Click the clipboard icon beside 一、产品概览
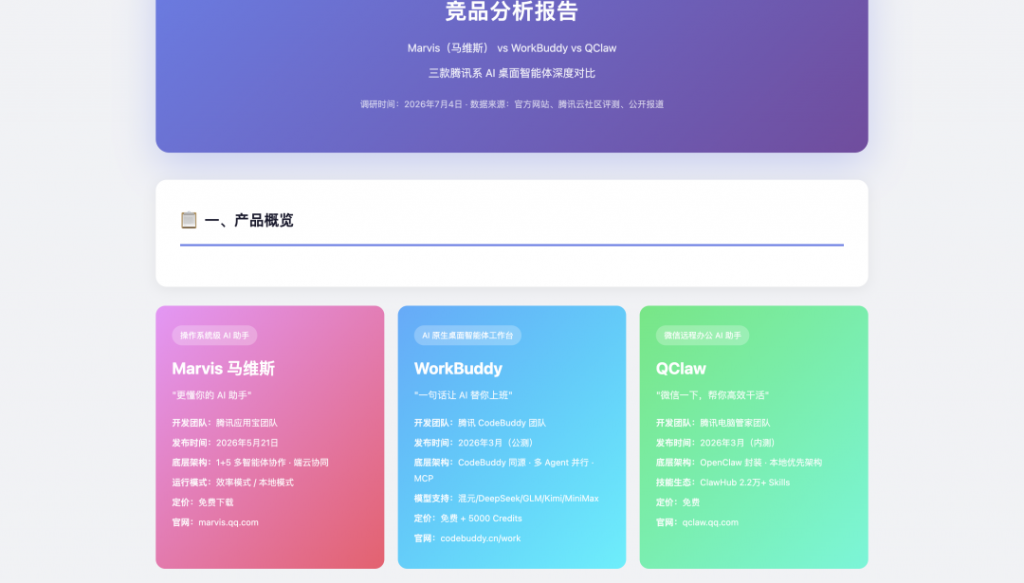 tap(189, 220)
